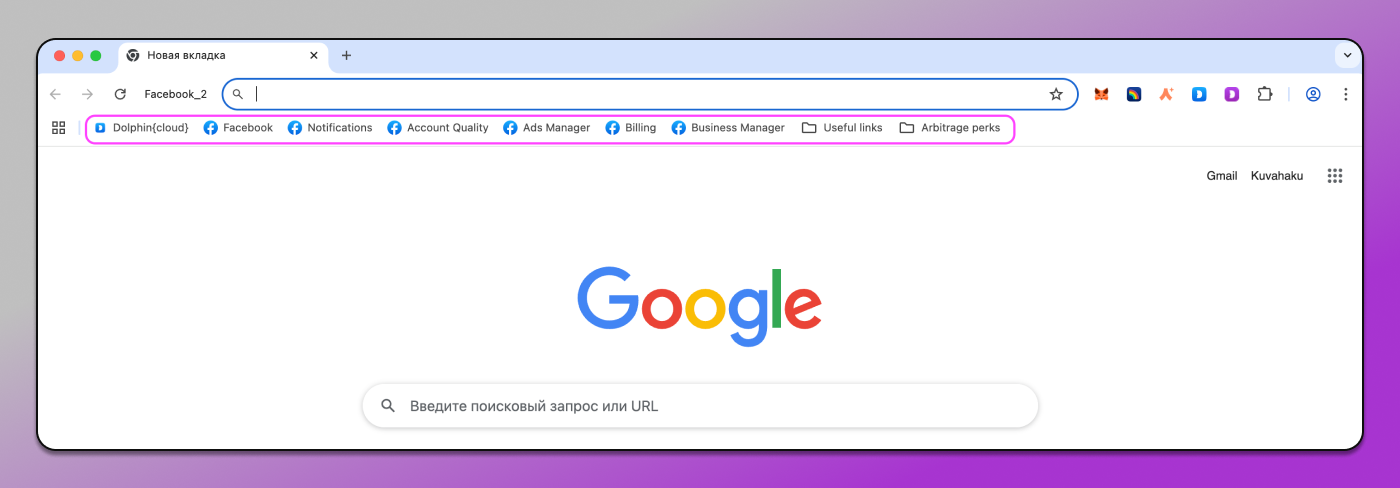Open the Ads Manager bookmark
The image size is (1400, 488).
(546, 128)
